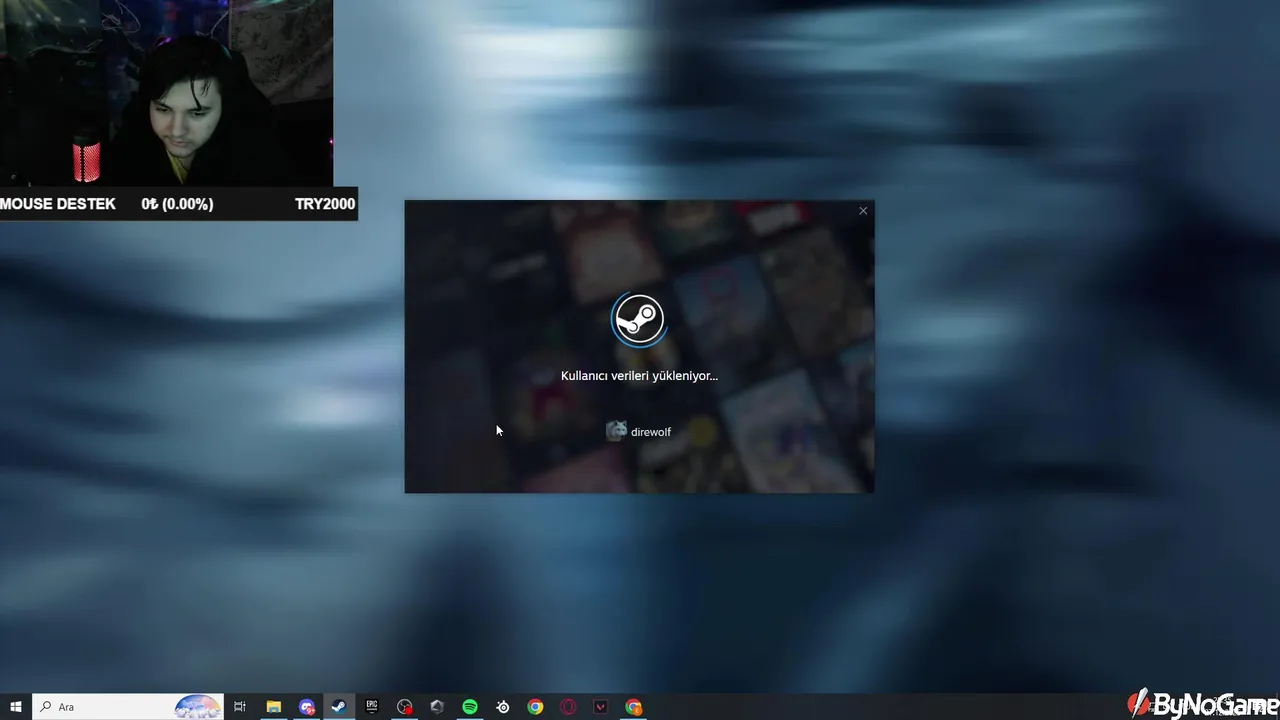Open Opera GX from the taskbar
Screen dimensions: 1280x720
pos(568,707)
